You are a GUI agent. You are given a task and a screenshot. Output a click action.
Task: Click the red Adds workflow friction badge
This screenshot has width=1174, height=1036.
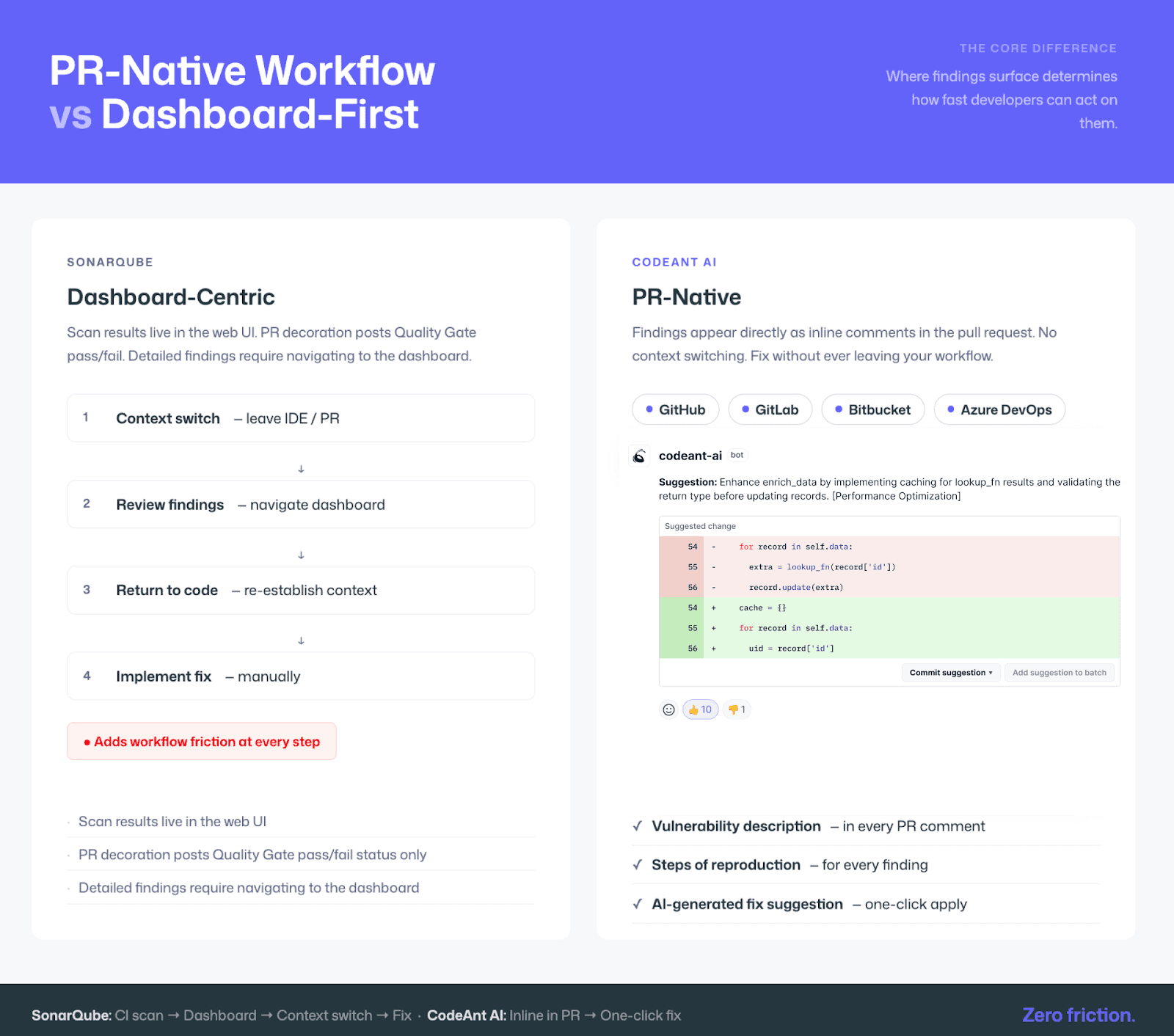[202, 741]
